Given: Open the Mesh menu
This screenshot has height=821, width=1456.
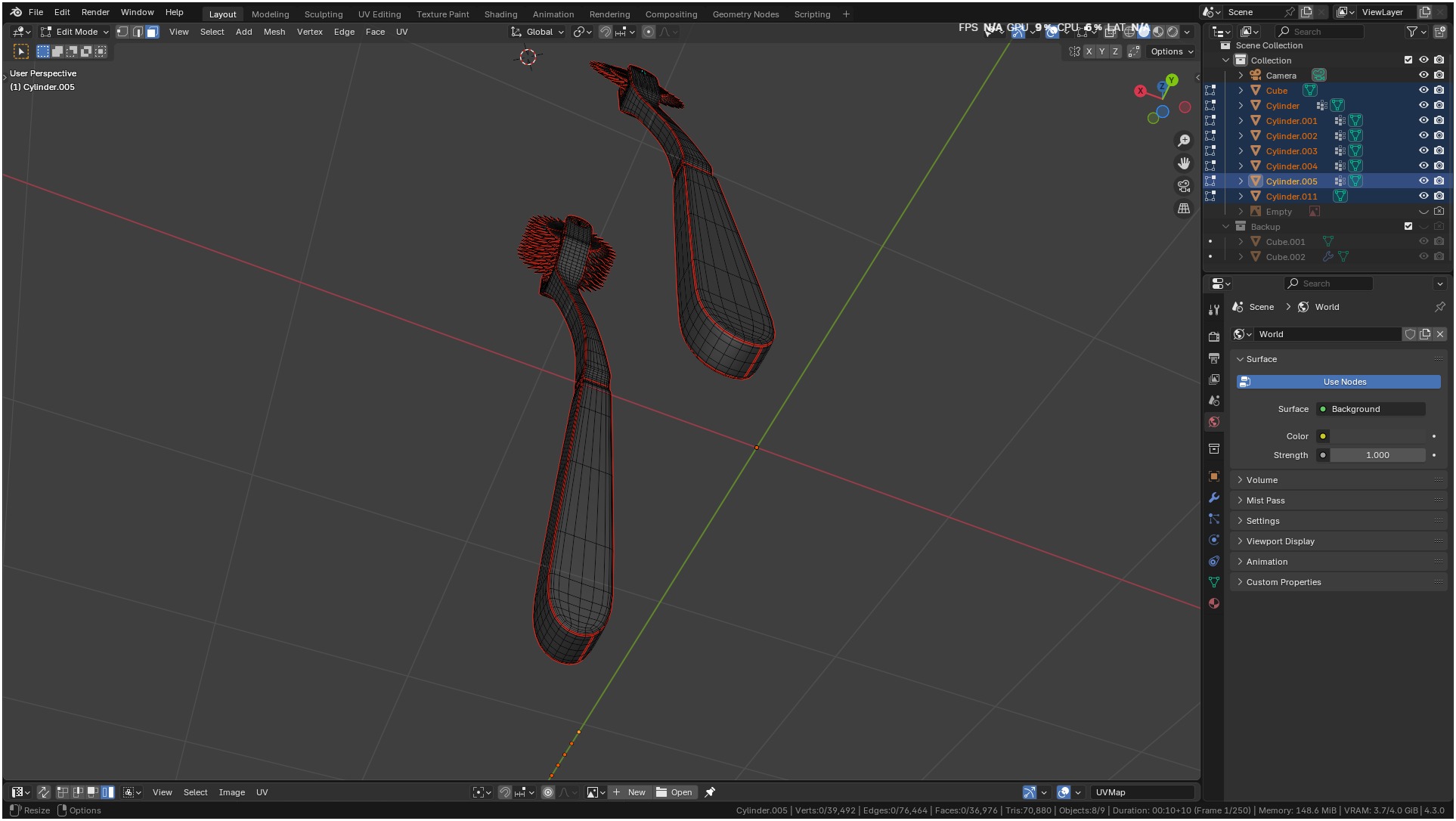Looking at the screenshot, I should [274, 32].
